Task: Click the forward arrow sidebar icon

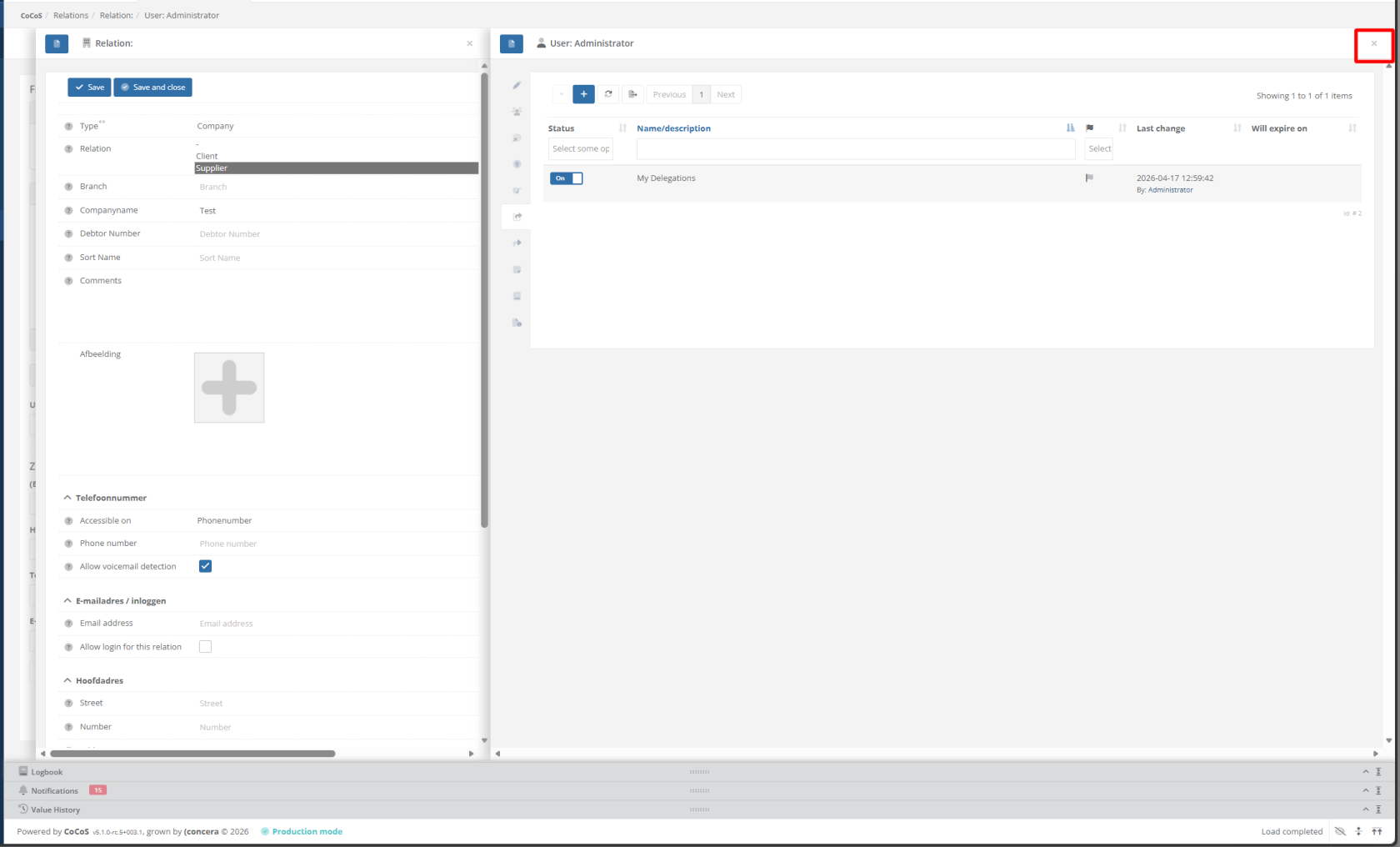Action: [x=517, y=243]
